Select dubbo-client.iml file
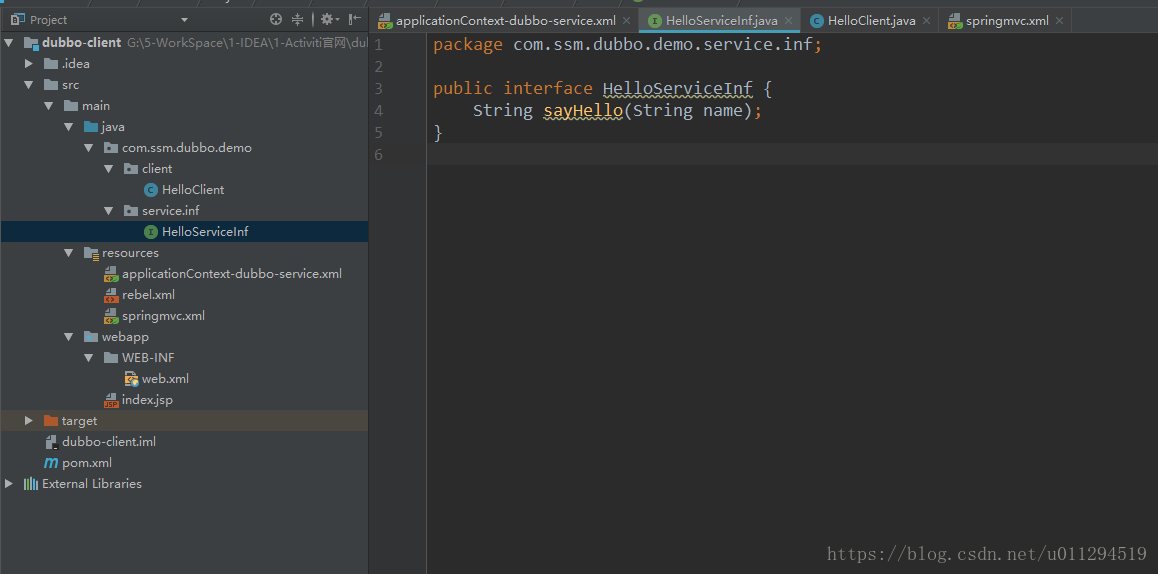 (x=109, y=442)
